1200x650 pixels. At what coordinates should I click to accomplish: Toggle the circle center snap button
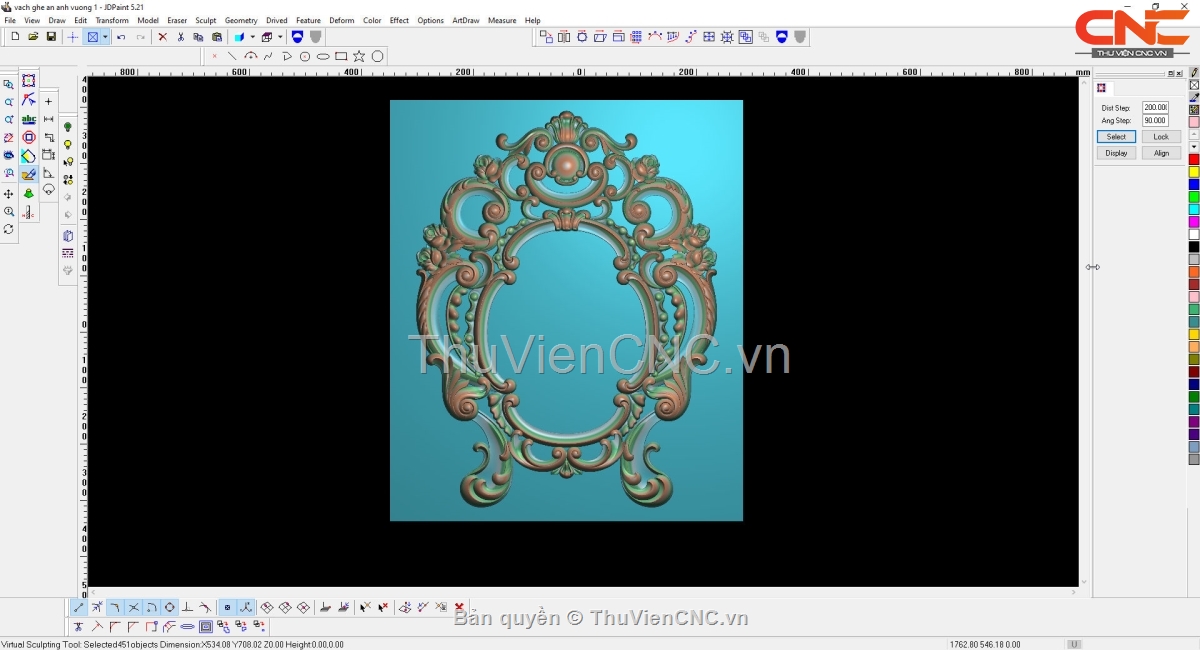pos(169,607)
